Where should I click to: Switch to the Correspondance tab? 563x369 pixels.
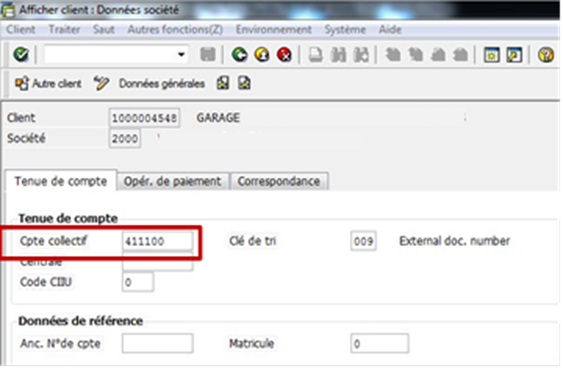tap(279, 181)
